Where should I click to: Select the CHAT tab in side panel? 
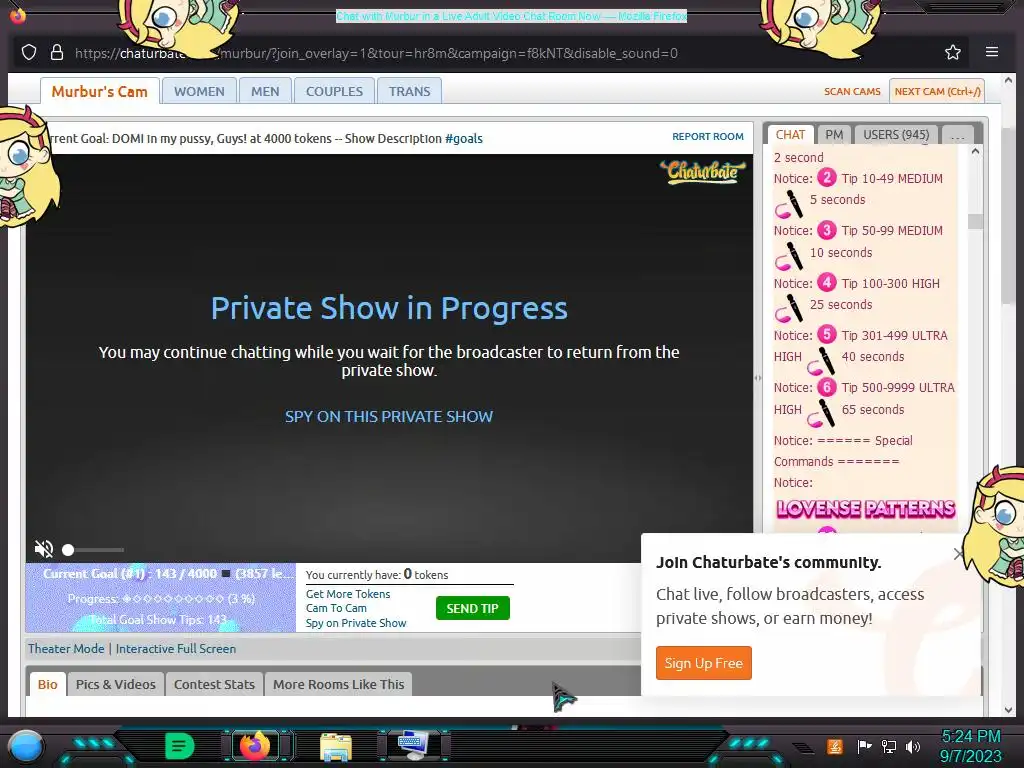coord(790,135)
